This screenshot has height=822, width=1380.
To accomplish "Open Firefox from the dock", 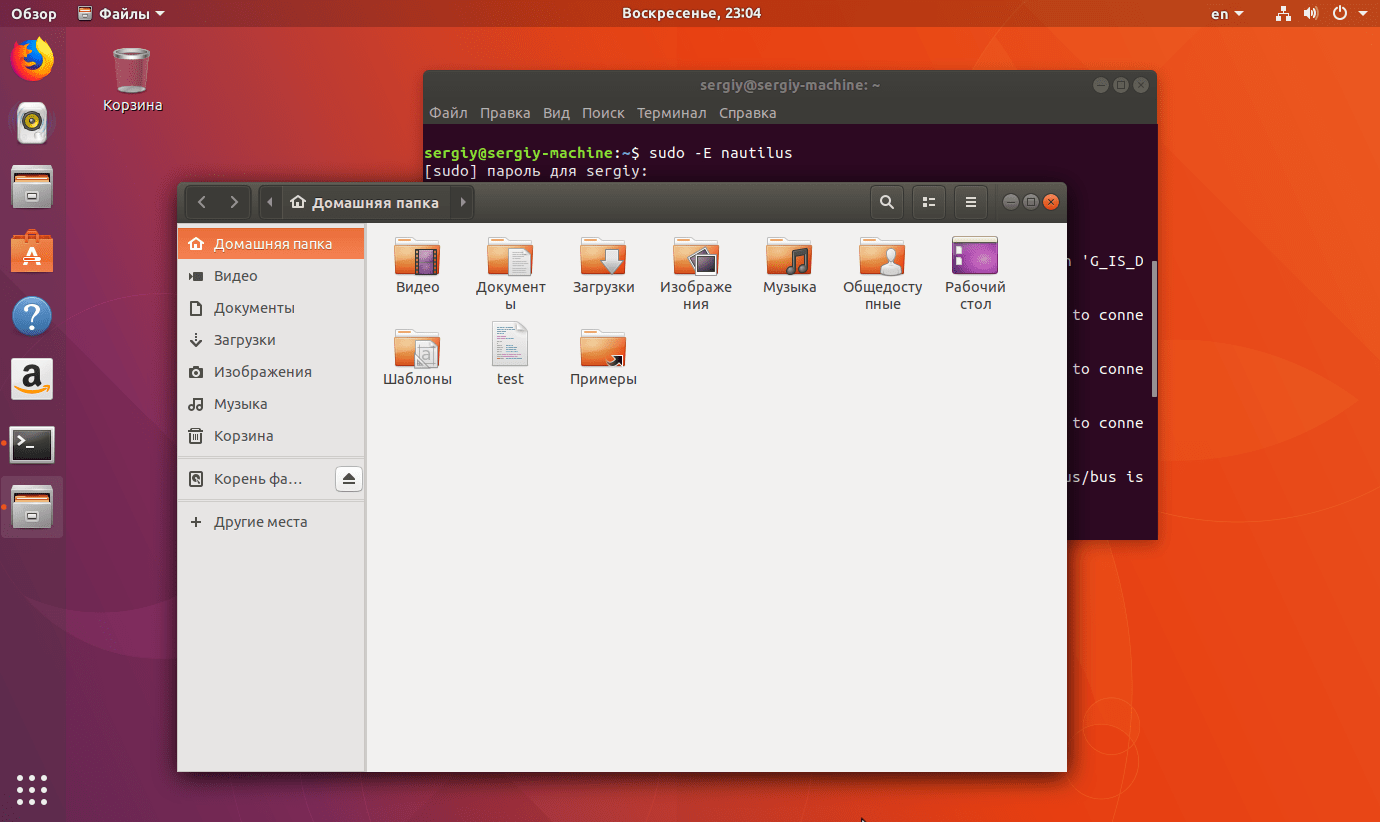I will click(32, 59).
